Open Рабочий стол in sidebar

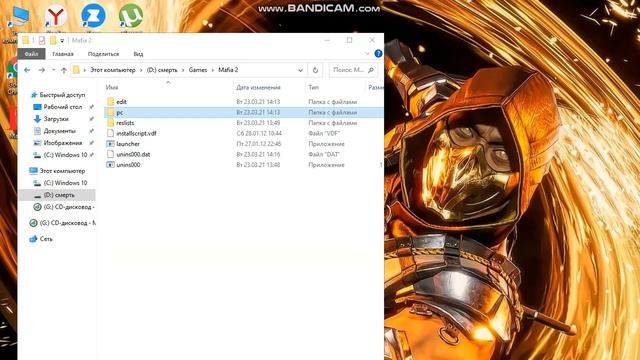click(62, 107)
